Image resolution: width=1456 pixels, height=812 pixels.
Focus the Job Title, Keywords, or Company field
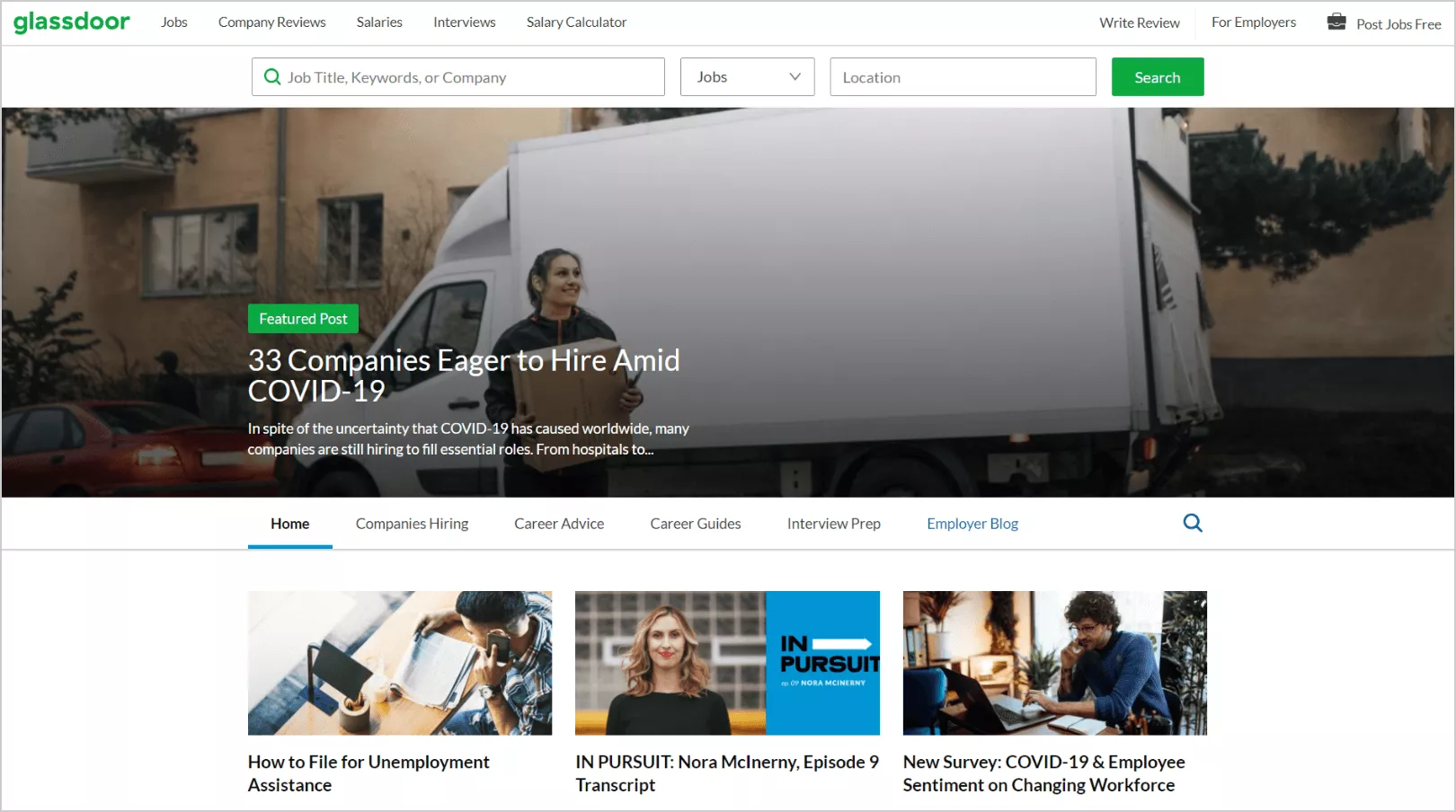[x=458, y=77]
